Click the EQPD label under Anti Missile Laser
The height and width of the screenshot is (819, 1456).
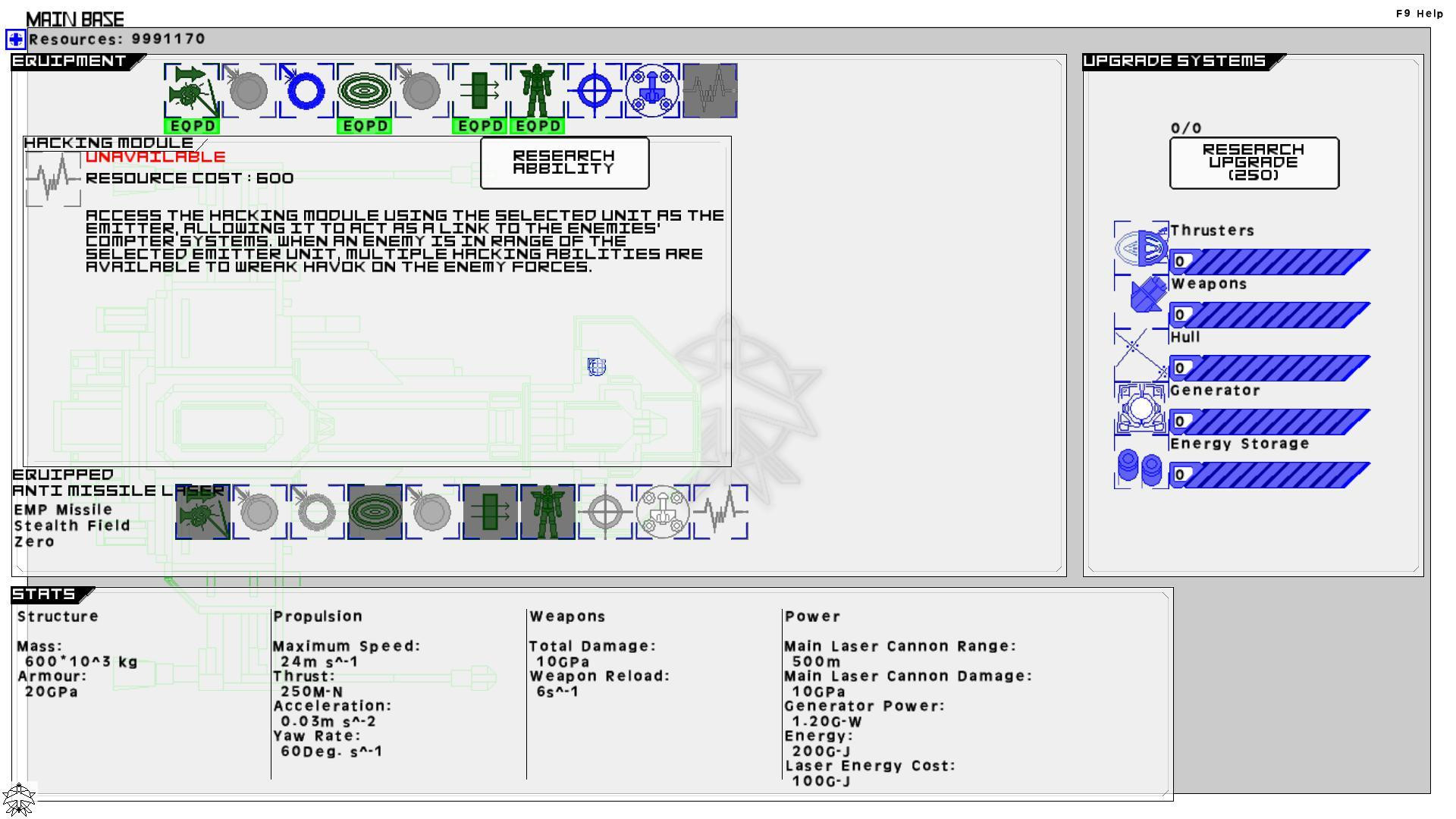(x=192, y=126)
